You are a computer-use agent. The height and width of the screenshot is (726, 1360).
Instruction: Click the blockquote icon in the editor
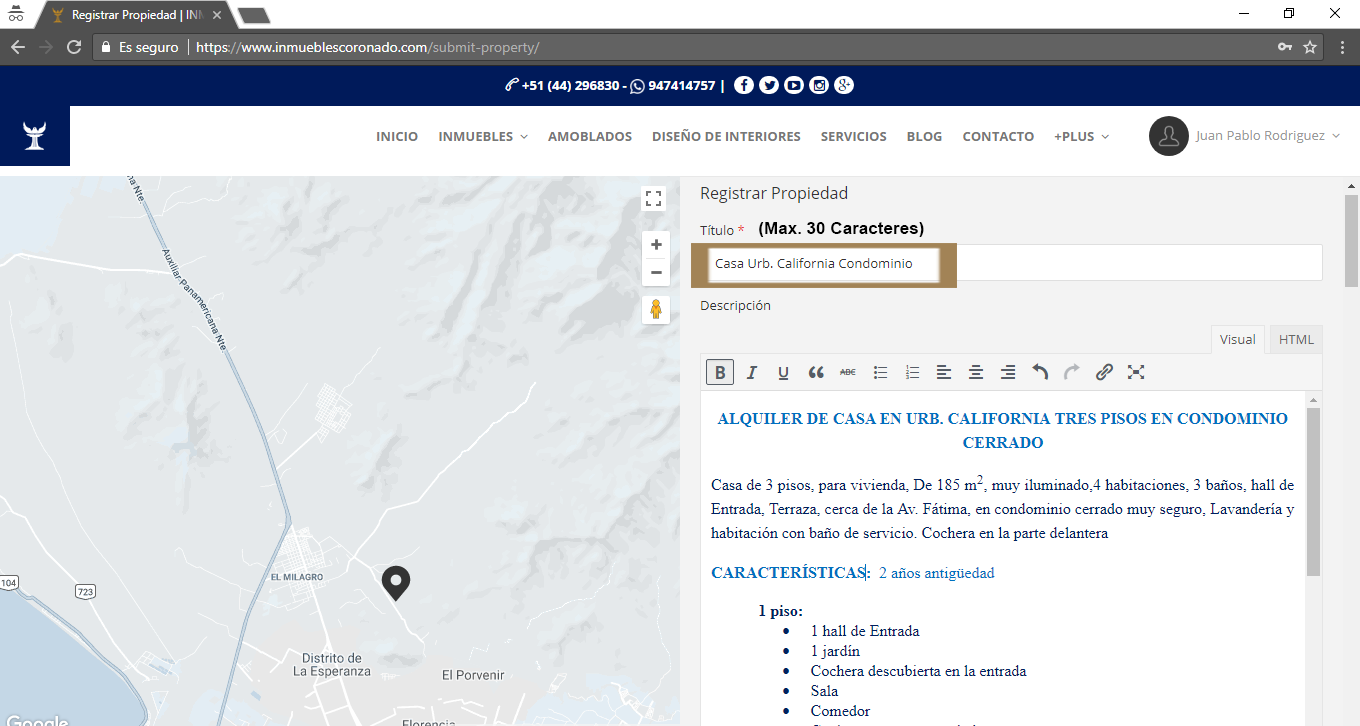click(x=816, y=372)
